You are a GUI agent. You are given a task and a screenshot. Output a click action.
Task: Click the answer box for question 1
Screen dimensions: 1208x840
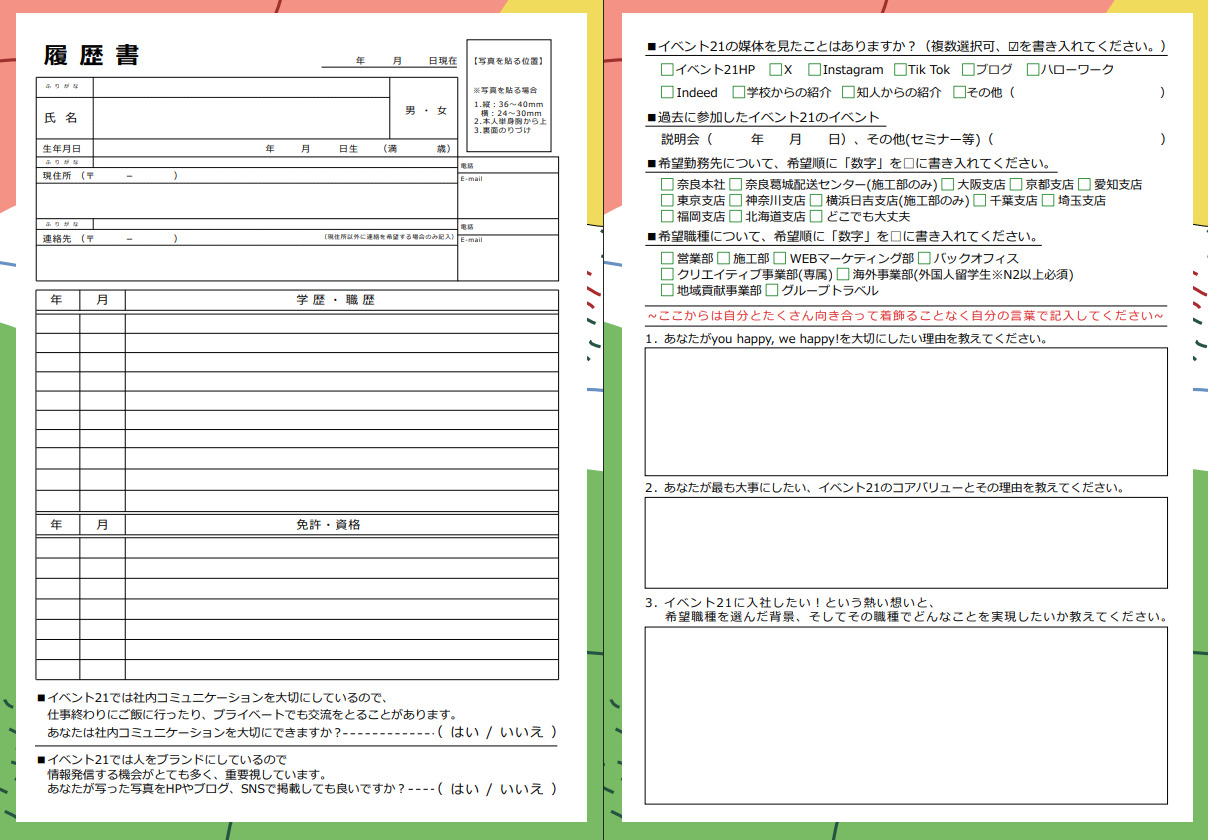click(905, 411)
